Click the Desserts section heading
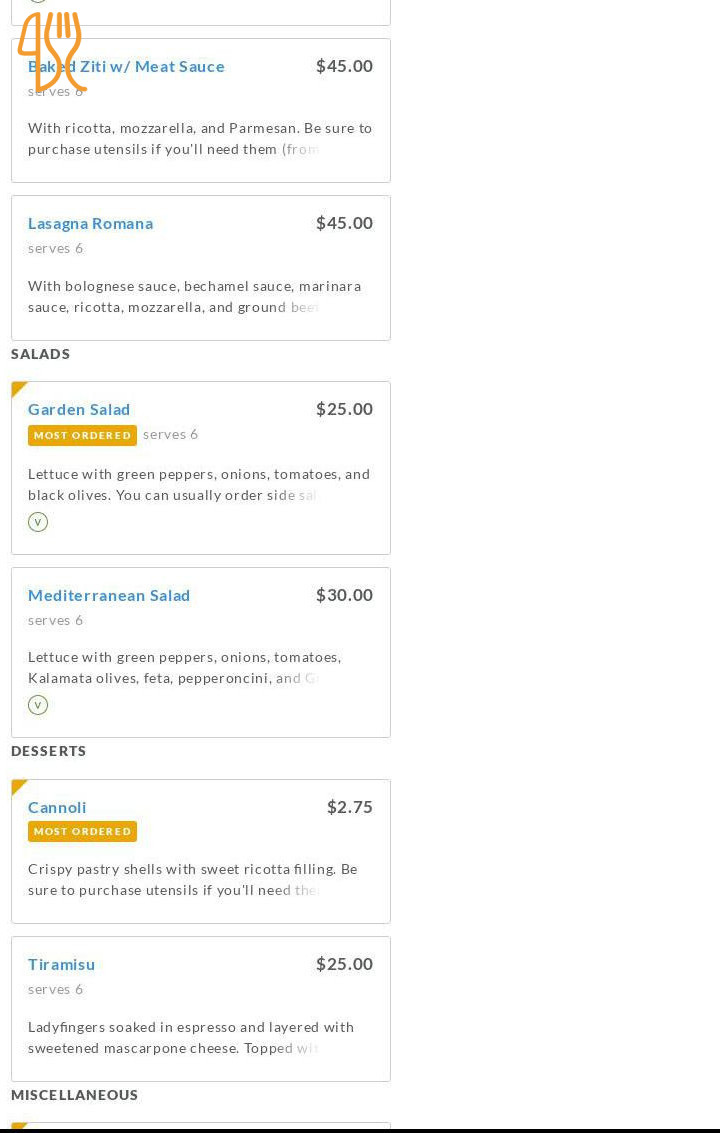Viewport: 720px width, 1133px height. [x=49, y=751]
